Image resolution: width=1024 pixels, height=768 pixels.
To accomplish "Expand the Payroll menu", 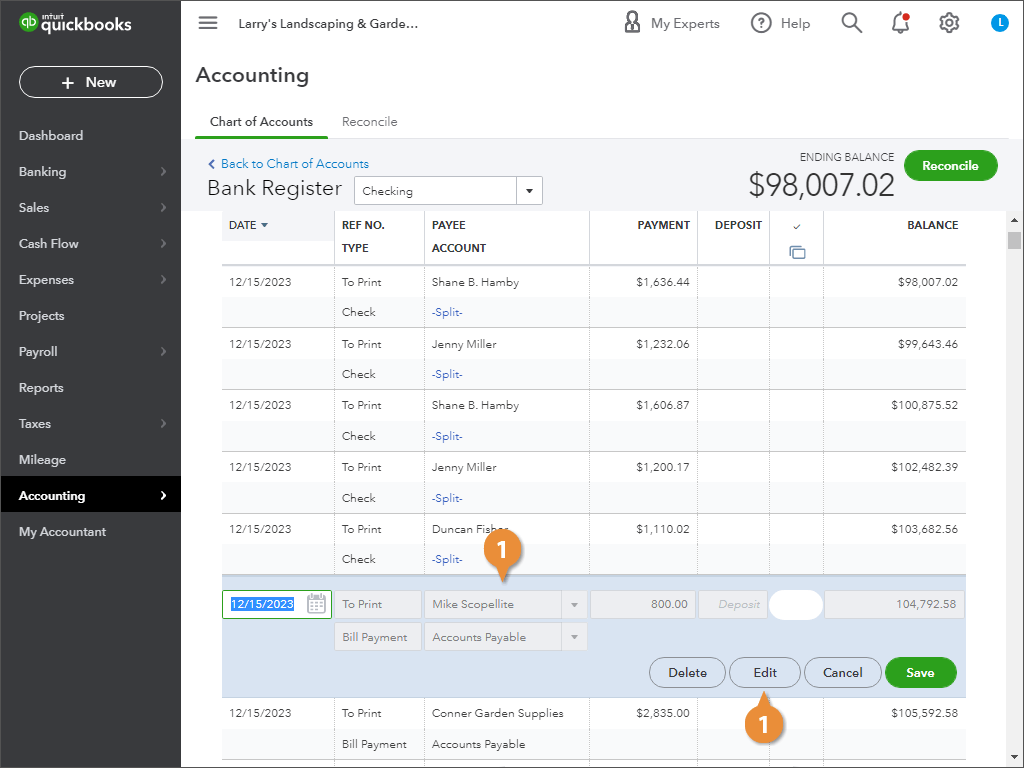I will pos(91,351).
